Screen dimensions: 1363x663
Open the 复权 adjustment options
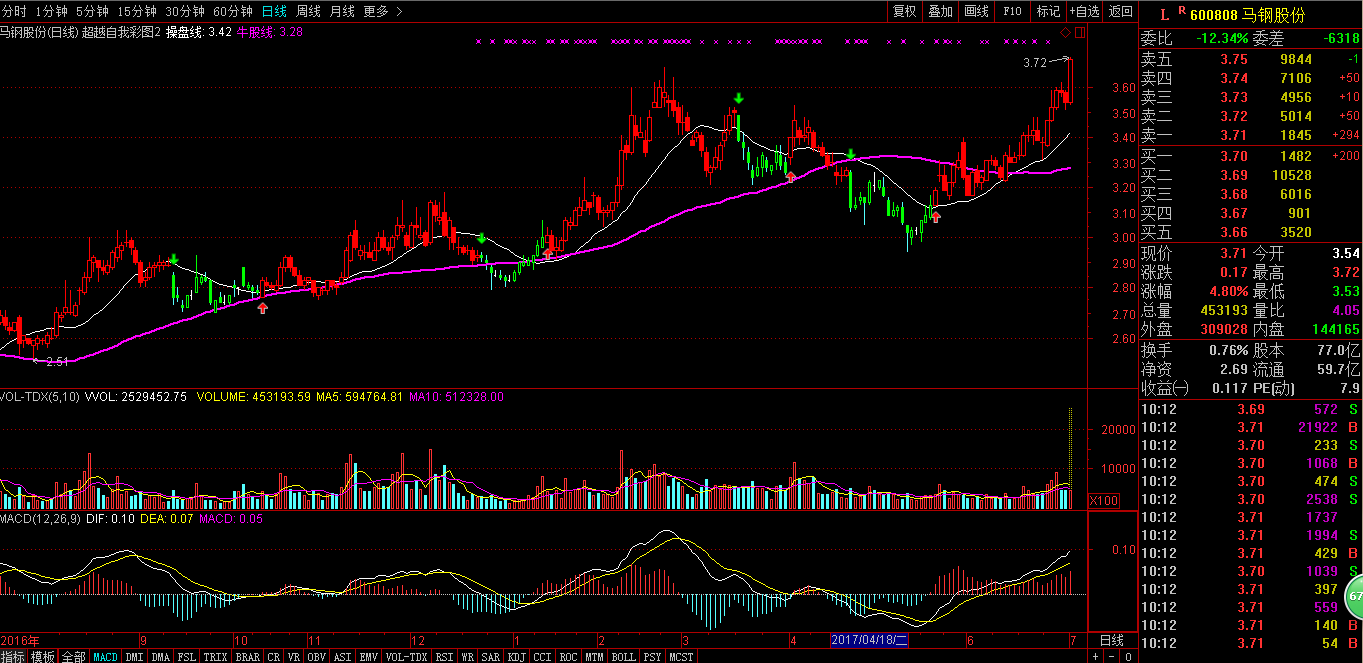coord(904,11)
